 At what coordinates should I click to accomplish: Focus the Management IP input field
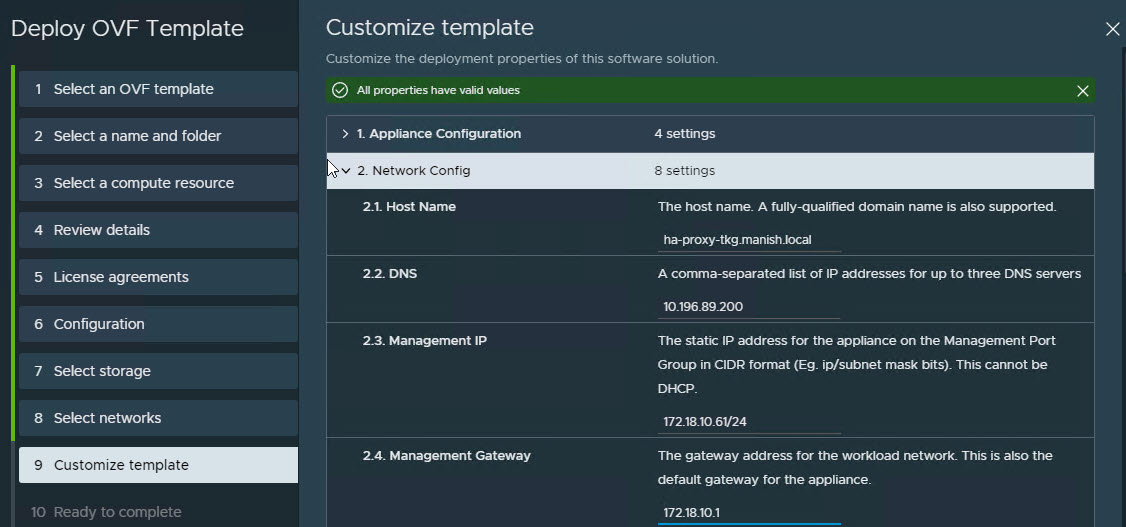pos(748,422)
